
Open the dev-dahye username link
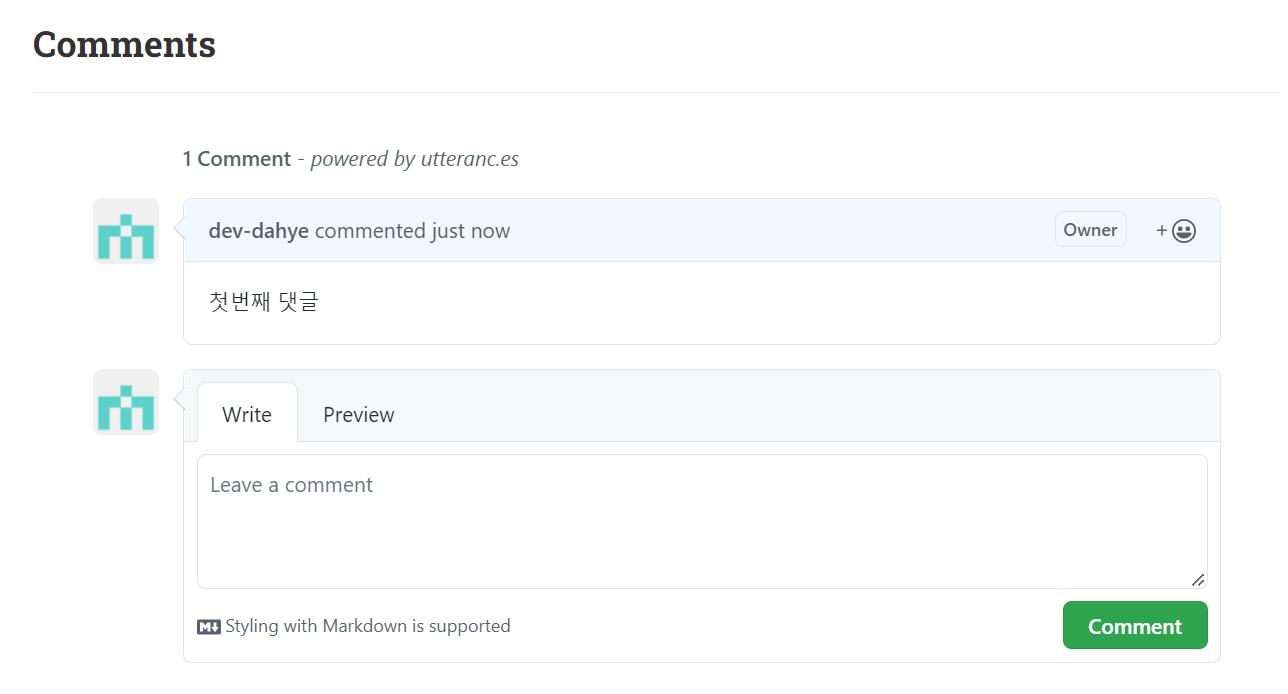click(258, 231)
